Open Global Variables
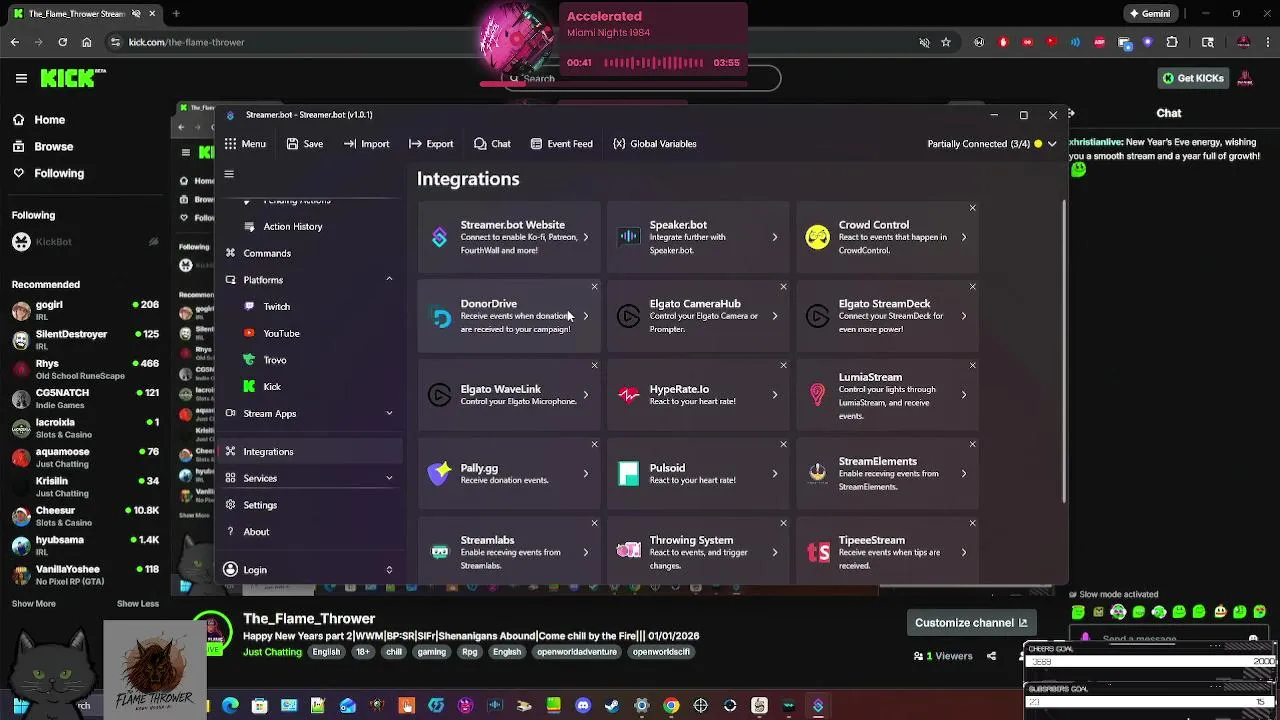1280x720 pixels. (x=655, y=144)
